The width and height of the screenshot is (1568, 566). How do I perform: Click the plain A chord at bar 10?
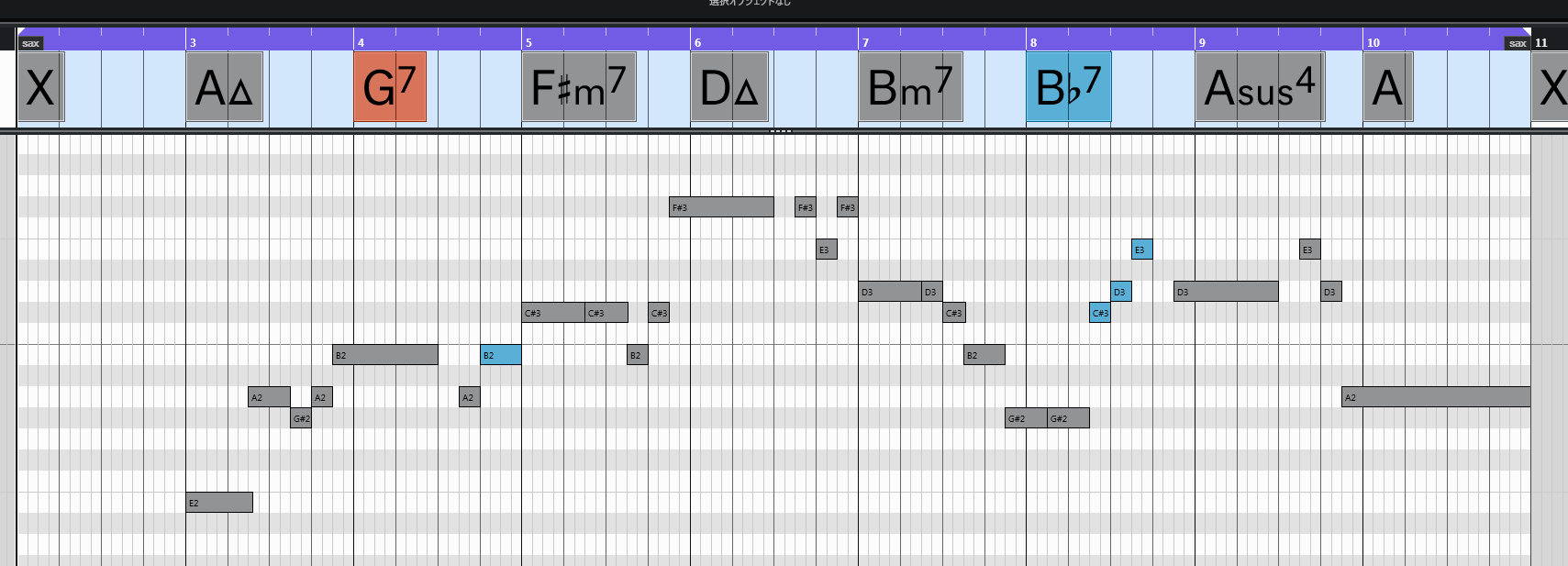tap(1387, 87)
